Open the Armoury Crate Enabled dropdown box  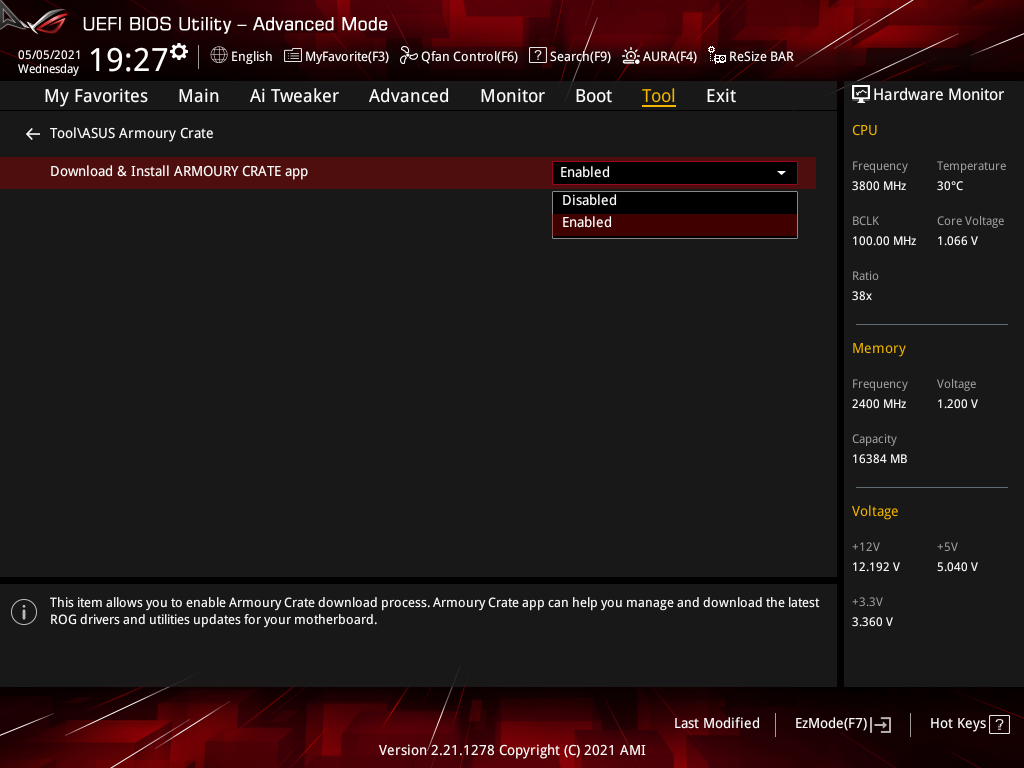(675, 172)
